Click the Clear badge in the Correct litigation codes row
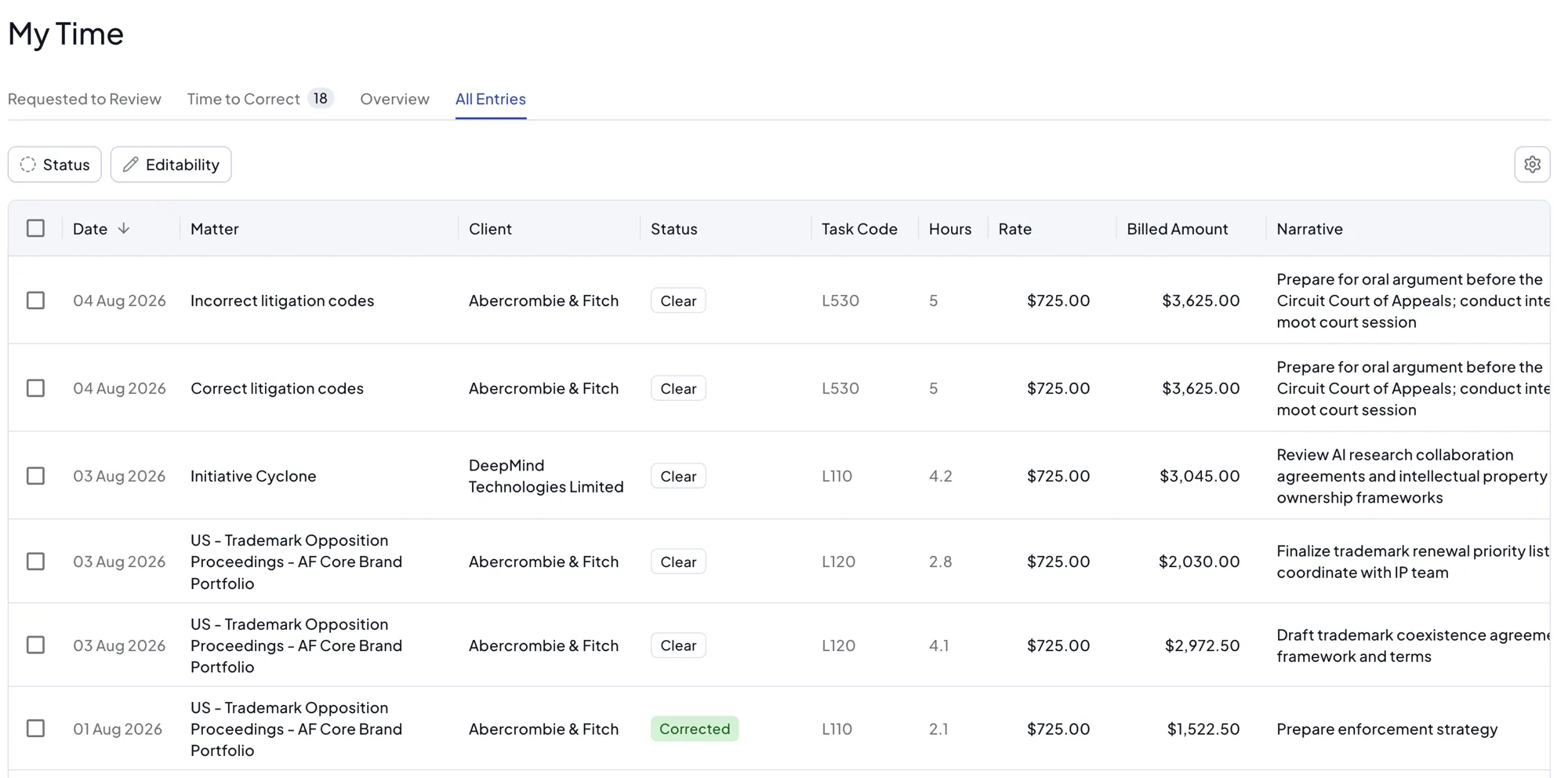Viewport: 1568px width, 778px height. pos(678,388)
